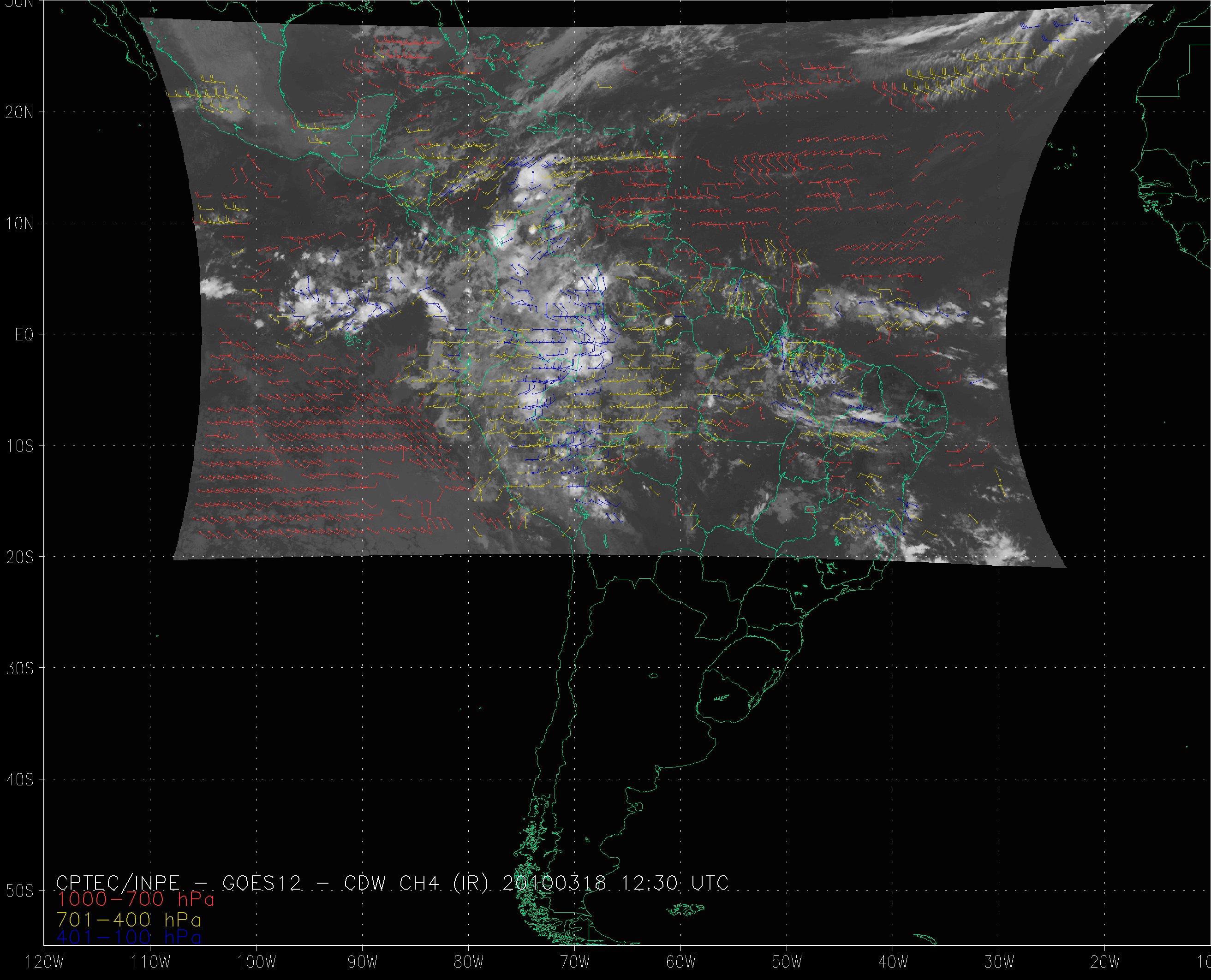Image resolution: width=1211 pixels, height=980 pixels.
Task: Click the 40S latitude axis label
Action: coord(19,779)
